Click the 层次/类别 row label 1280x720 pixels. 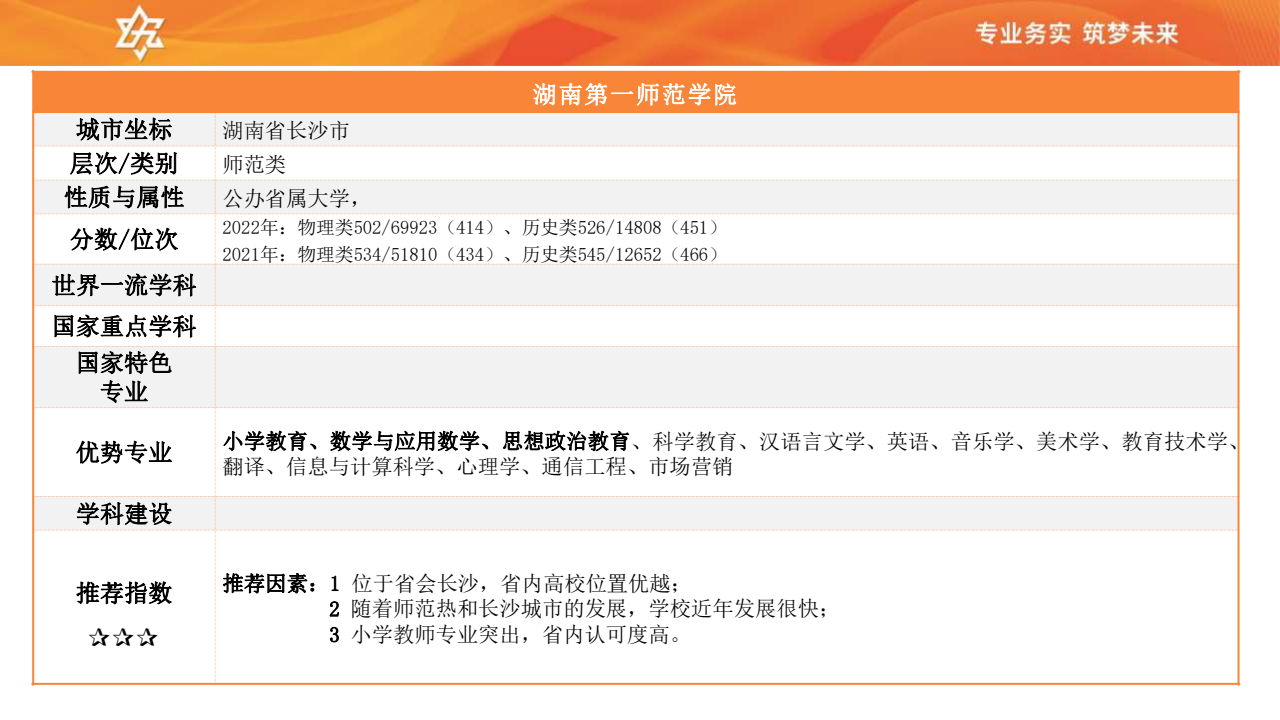[124, 164]
